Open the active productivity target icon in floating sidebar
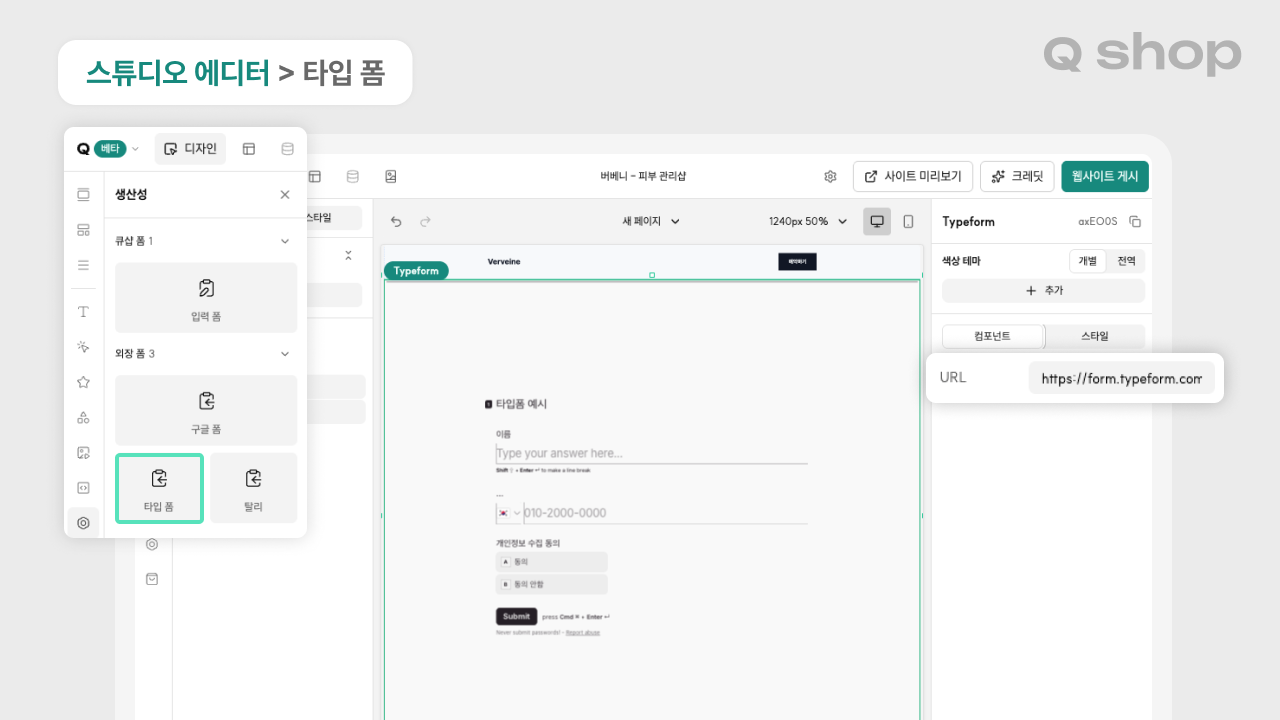 click(x=83, y=523)
